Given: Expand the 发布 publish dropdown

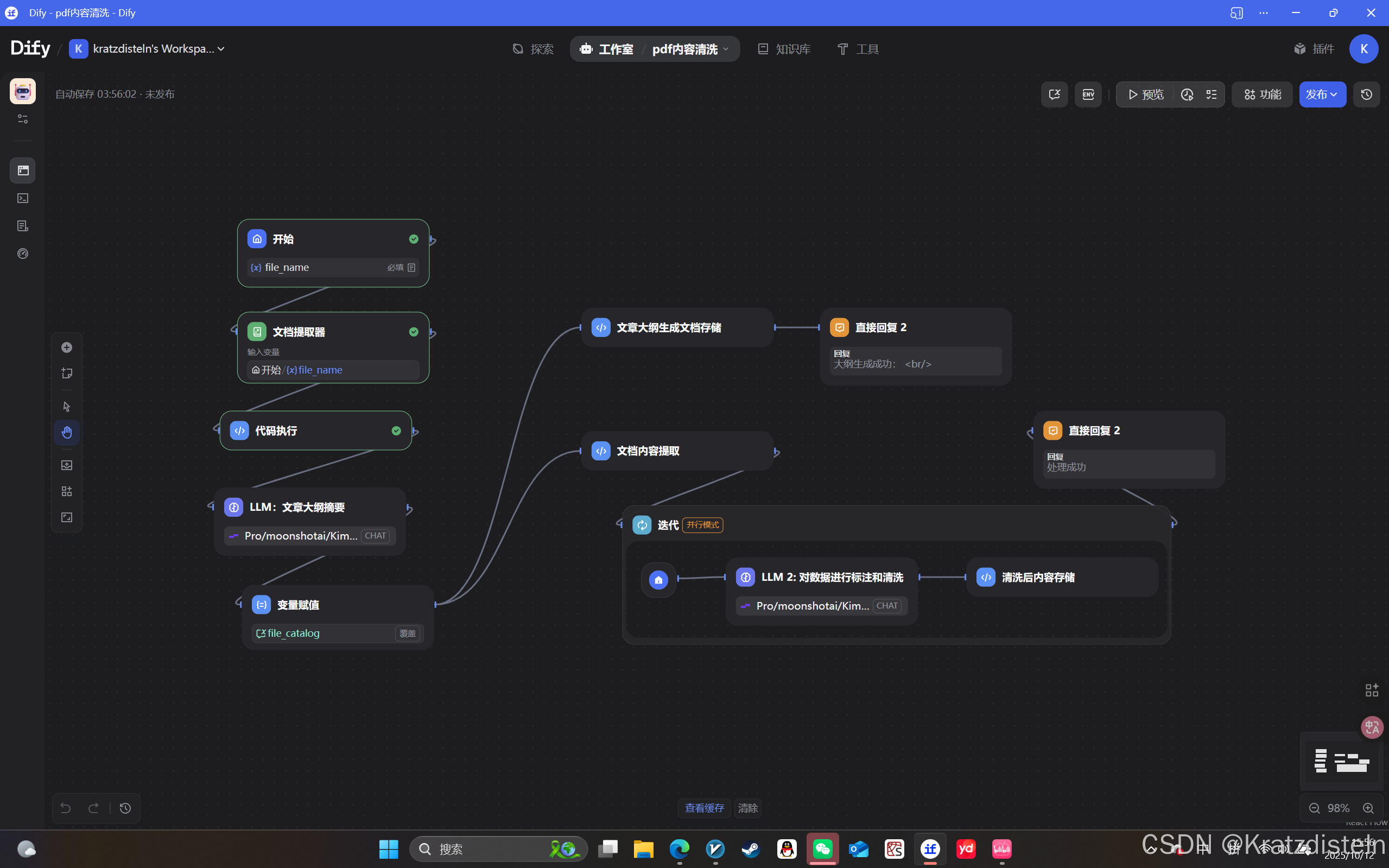Looking at the screenshot, I should [x=1322, y=94].
